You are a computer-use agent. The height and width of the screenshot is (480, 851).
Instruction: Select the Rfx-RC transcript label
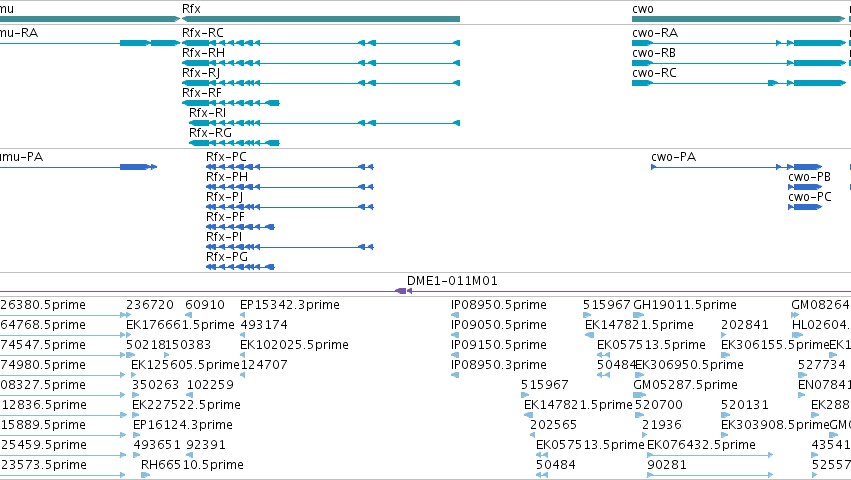202,33
